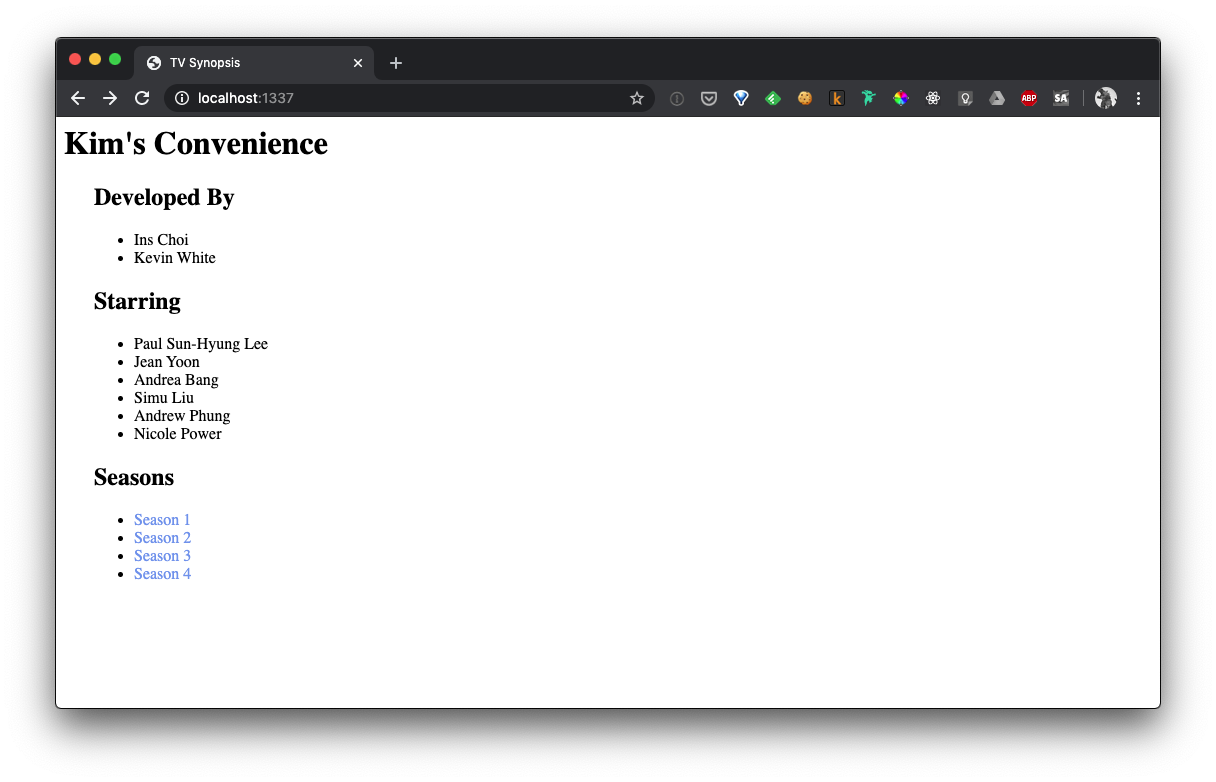This screenshot has width=1216, height=782.
Task: Click the Starring heading
Action: click(x=137, y=302)
